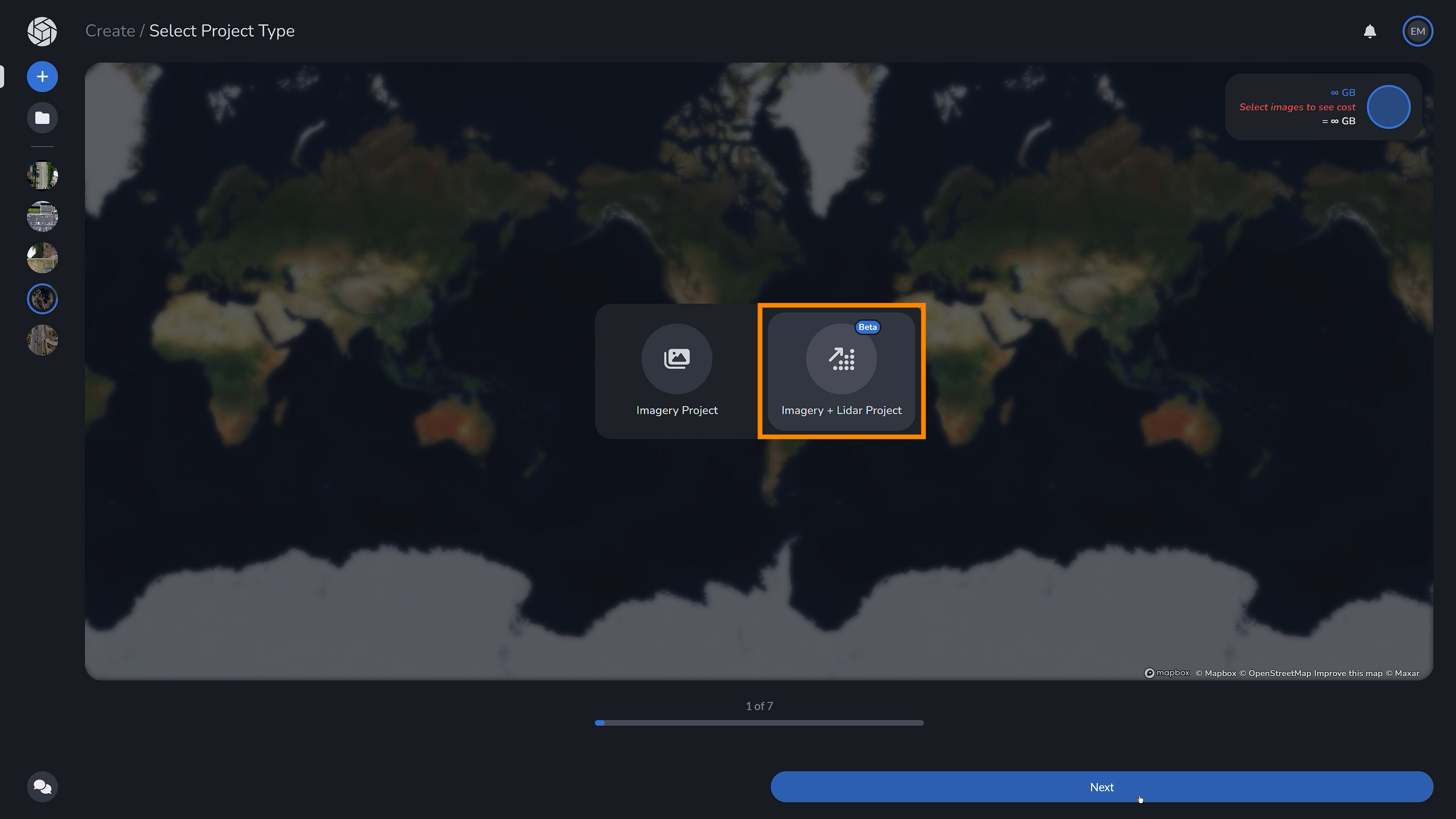Click the storage usage circle indicator
Image resolution: width=1456 pixels, height=819 pixels.
point(1388,107)
